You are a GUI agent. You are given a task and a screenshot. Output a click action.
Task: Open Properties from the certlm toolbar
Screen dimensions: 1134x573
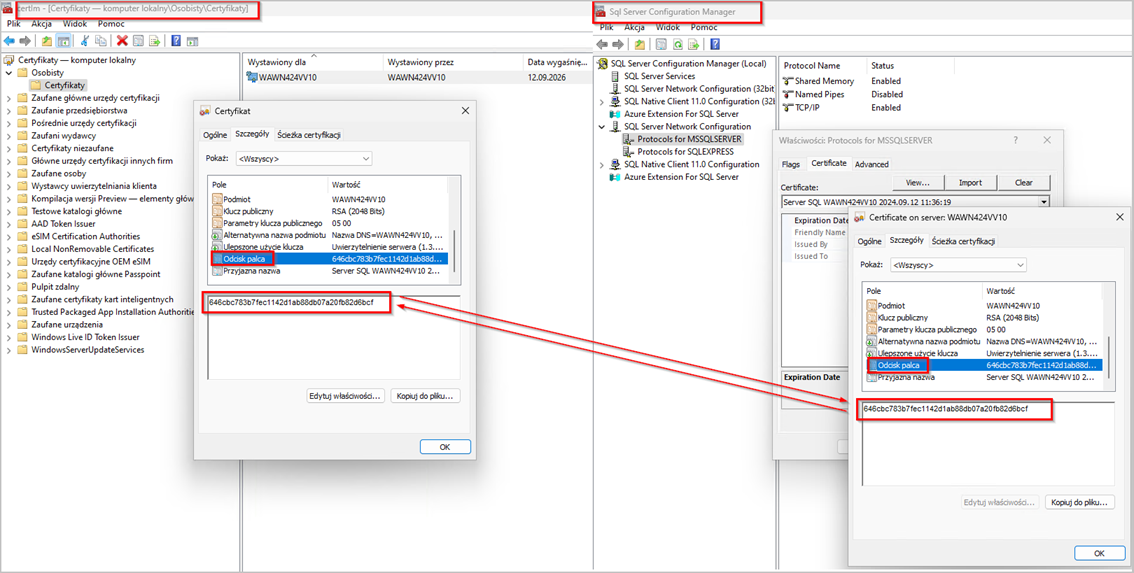click(x=138, y=41)
